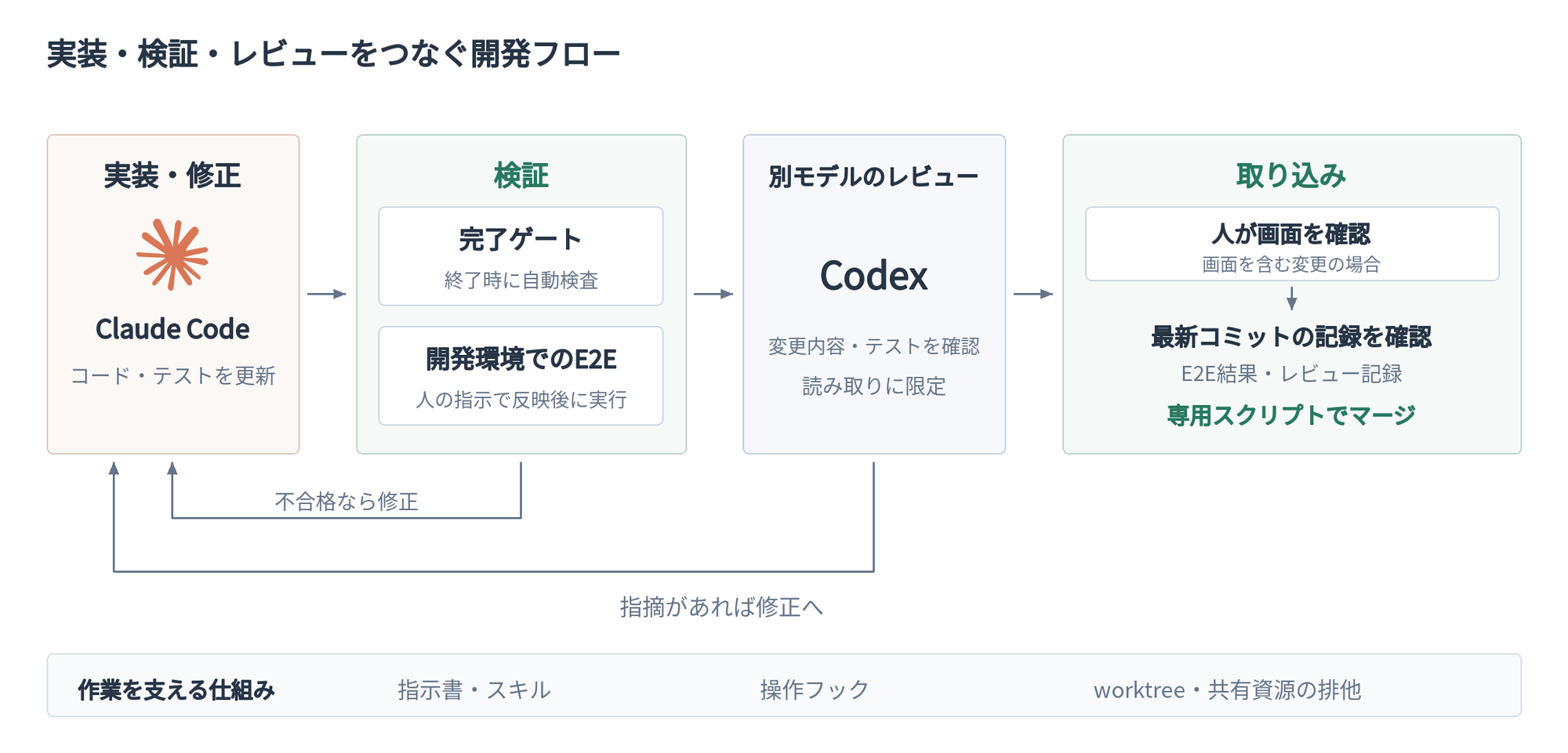
Task: Click the green text 専用スクリプトでマージ
Action: click(1291, 415)
